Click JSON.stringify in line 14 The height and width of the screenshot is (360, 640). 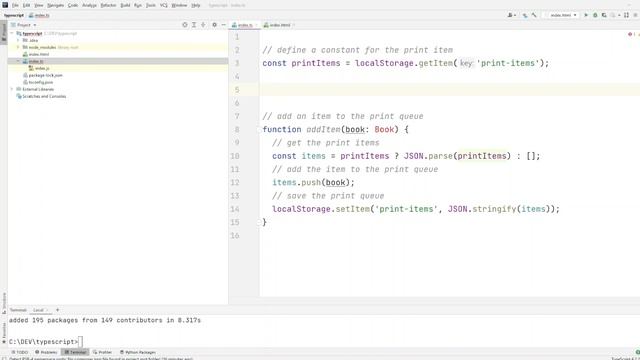point(482,209)
